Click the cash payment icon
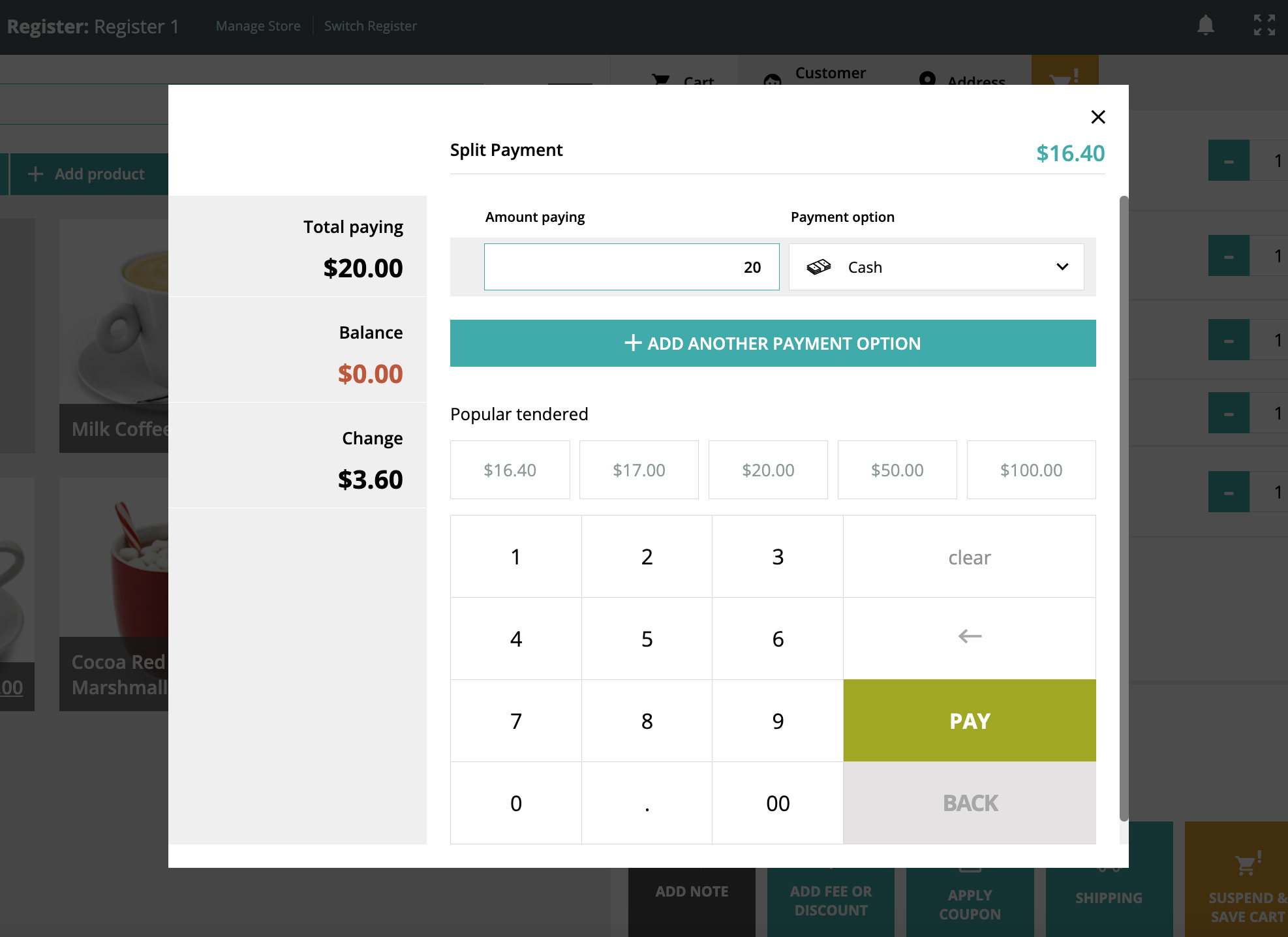The height and width of the screenshot is (937, 1288). 819,267
